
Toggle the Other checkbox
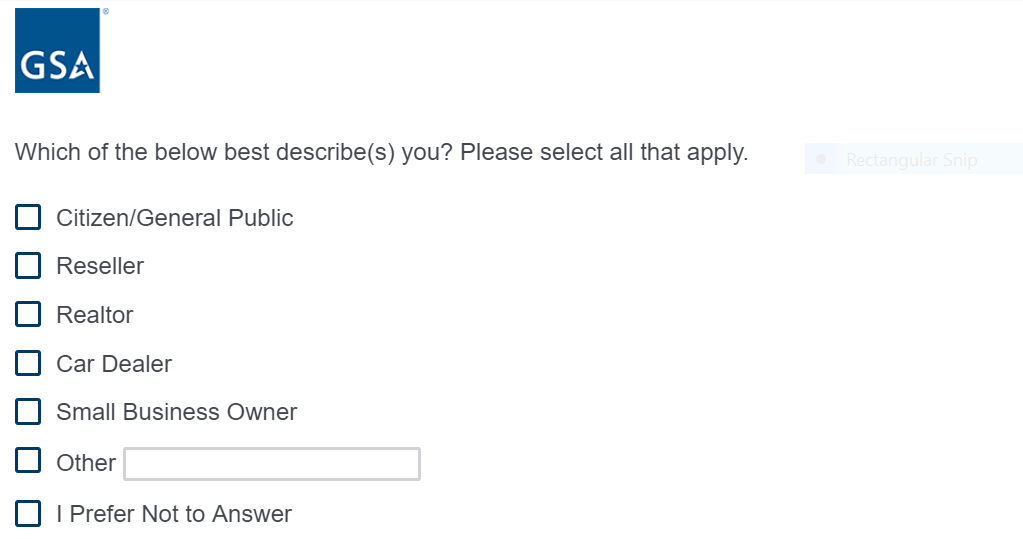coord(28,461)
